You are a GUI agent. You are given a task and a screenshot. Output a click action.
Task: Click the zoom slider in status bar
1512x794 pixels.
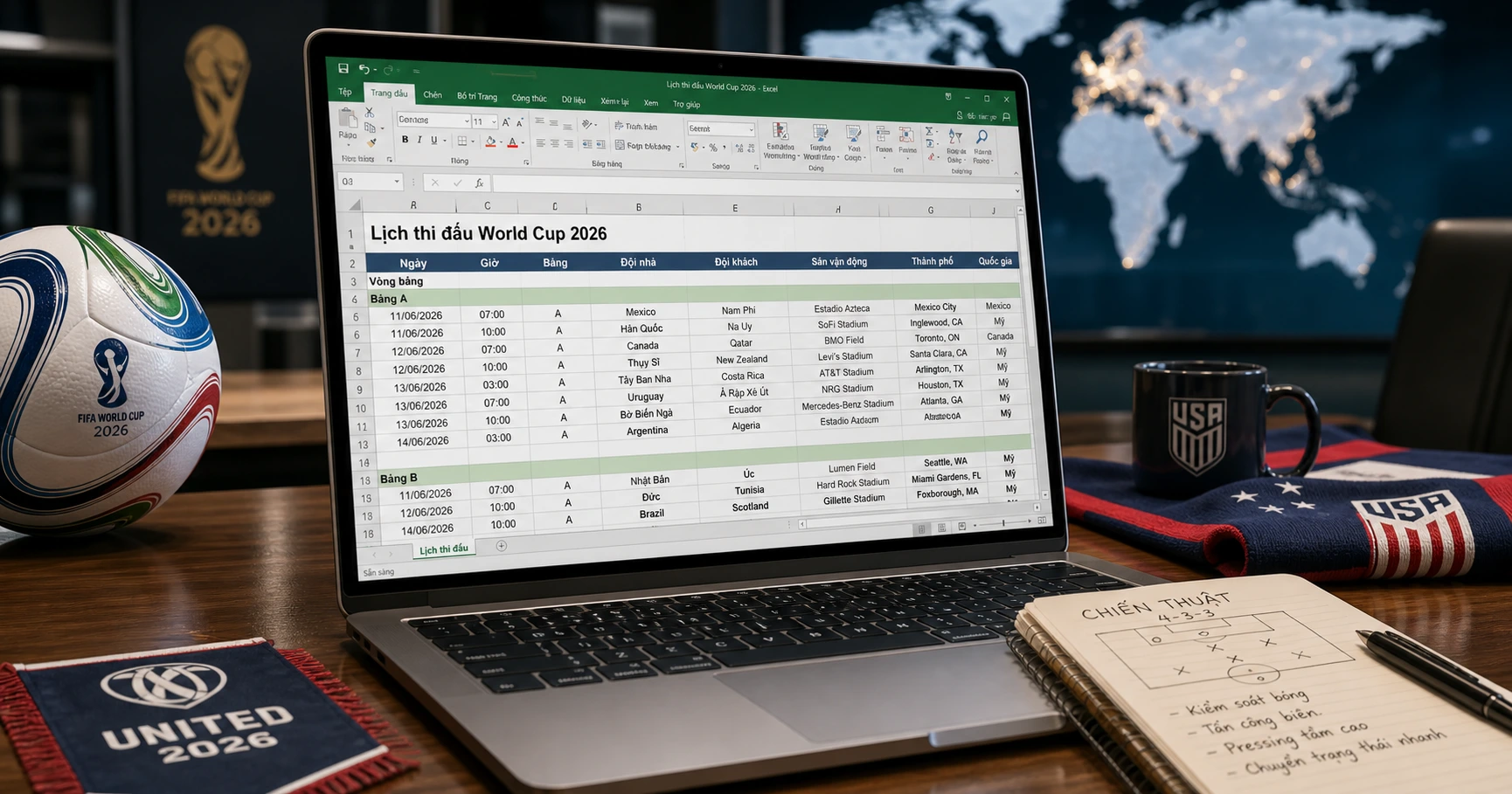pyautogui.click(x=1003, y=522)
